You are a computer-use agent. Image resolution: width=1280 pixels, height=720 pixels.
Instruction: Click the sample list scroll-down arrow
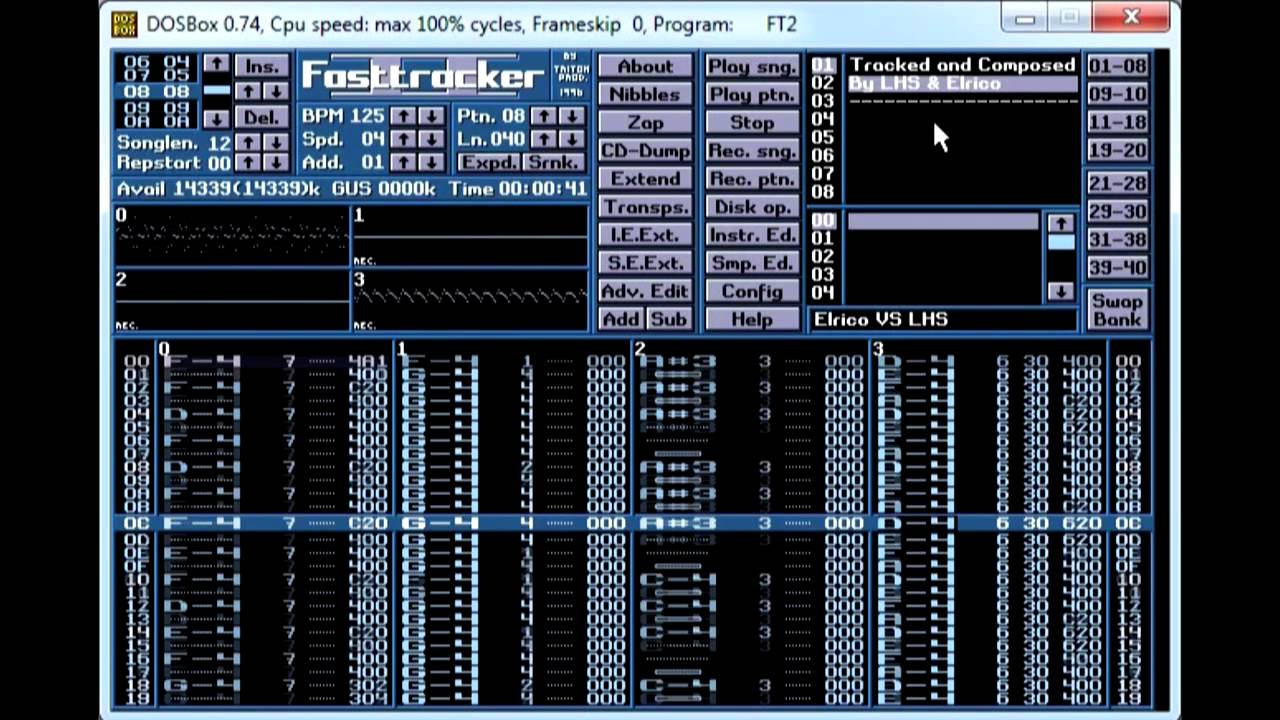(1061, 291)
